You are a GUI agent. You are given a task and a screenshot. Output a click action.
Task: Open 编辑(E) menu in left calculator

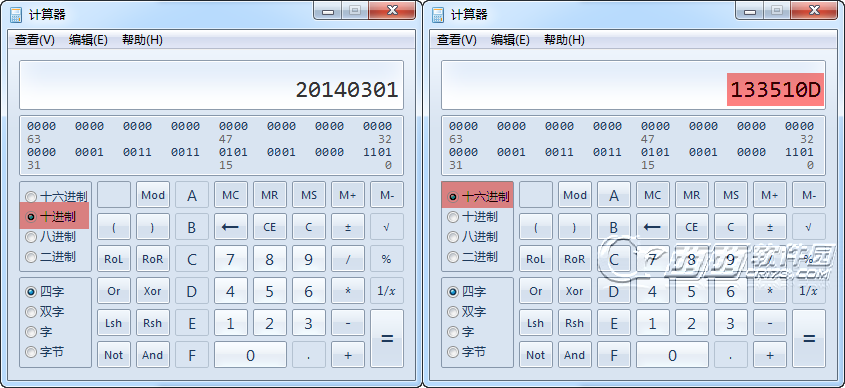(x=88, y=40)
